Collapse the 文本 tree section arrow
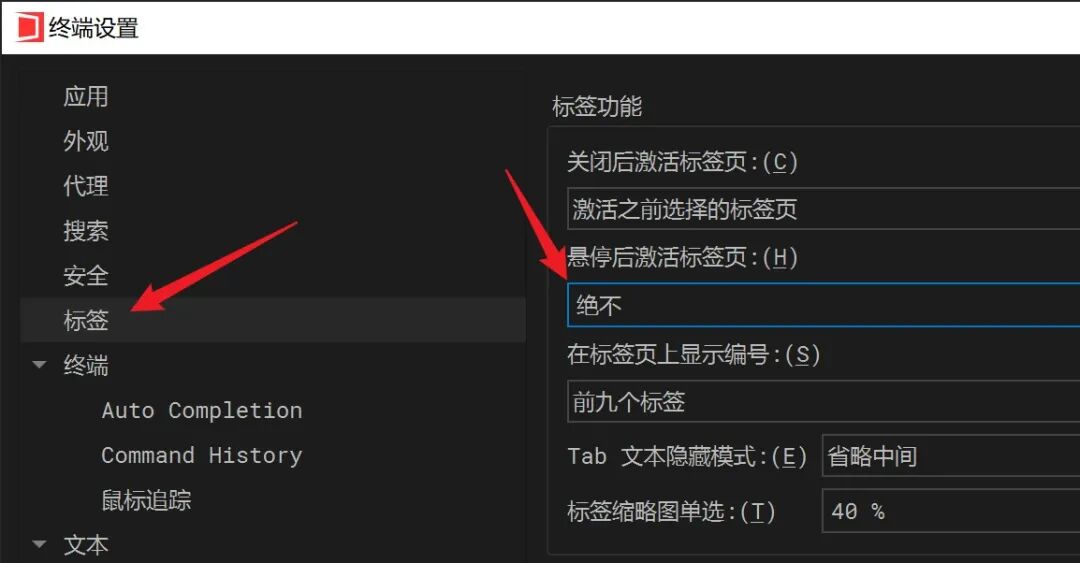This screenshot has height=563, width=1080. [x=40, y=544]
